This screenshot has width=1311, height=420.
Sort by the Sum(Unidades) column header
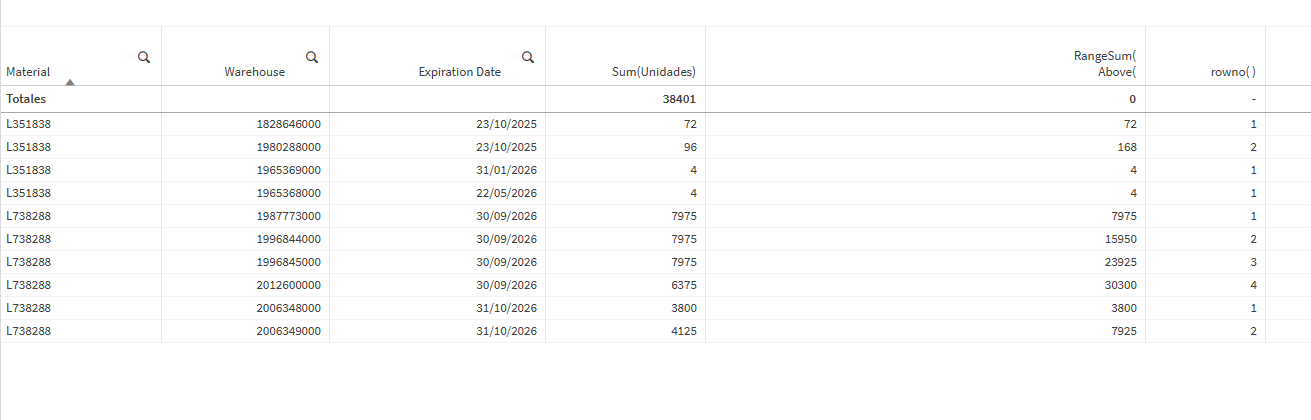pos(653,72)
